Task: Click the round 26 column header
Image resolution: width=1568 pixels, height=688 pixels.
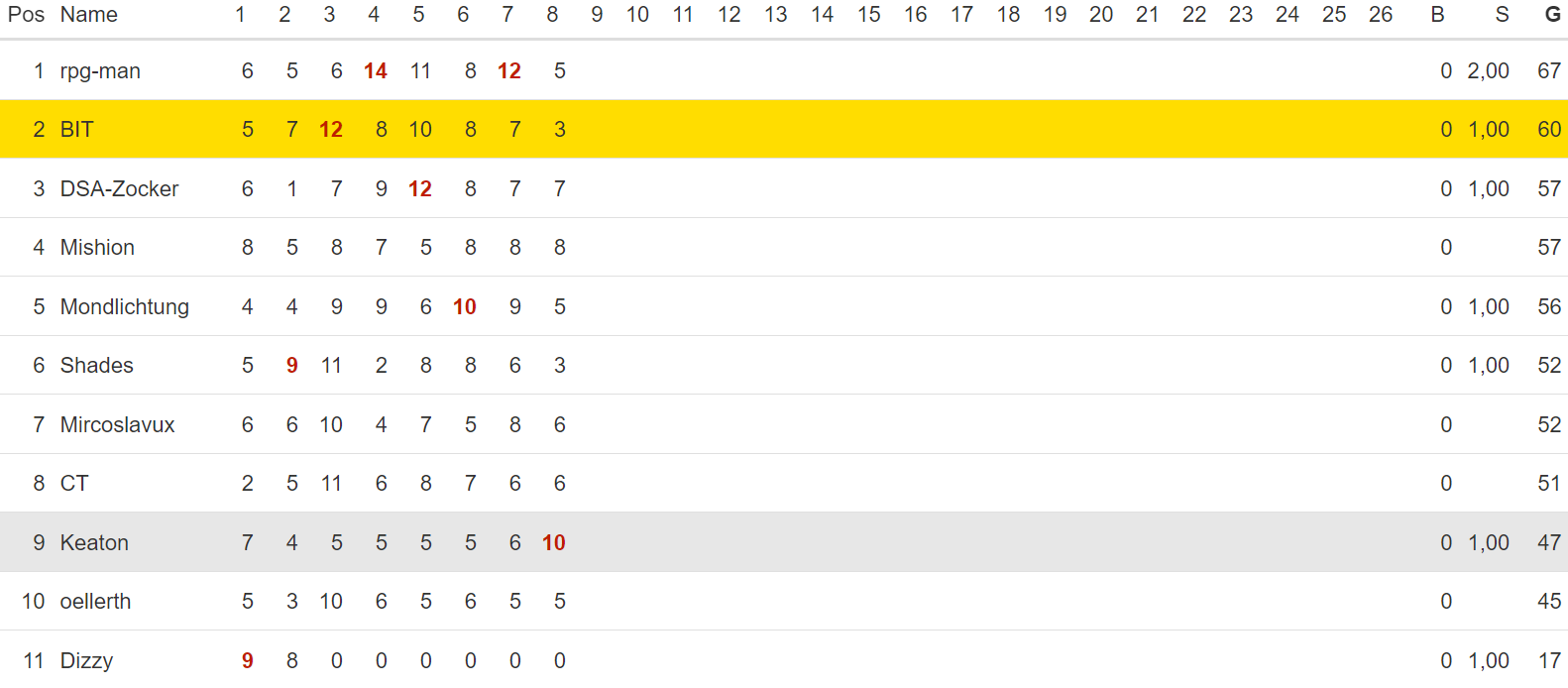Action: (1381, 15)
